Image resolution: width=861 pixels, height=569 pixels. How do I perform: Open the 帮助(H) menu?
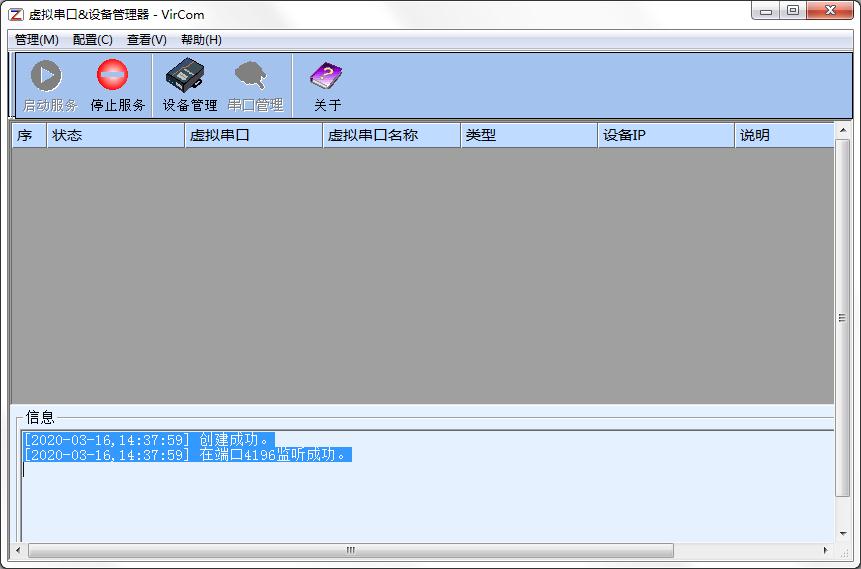[201, 40]
